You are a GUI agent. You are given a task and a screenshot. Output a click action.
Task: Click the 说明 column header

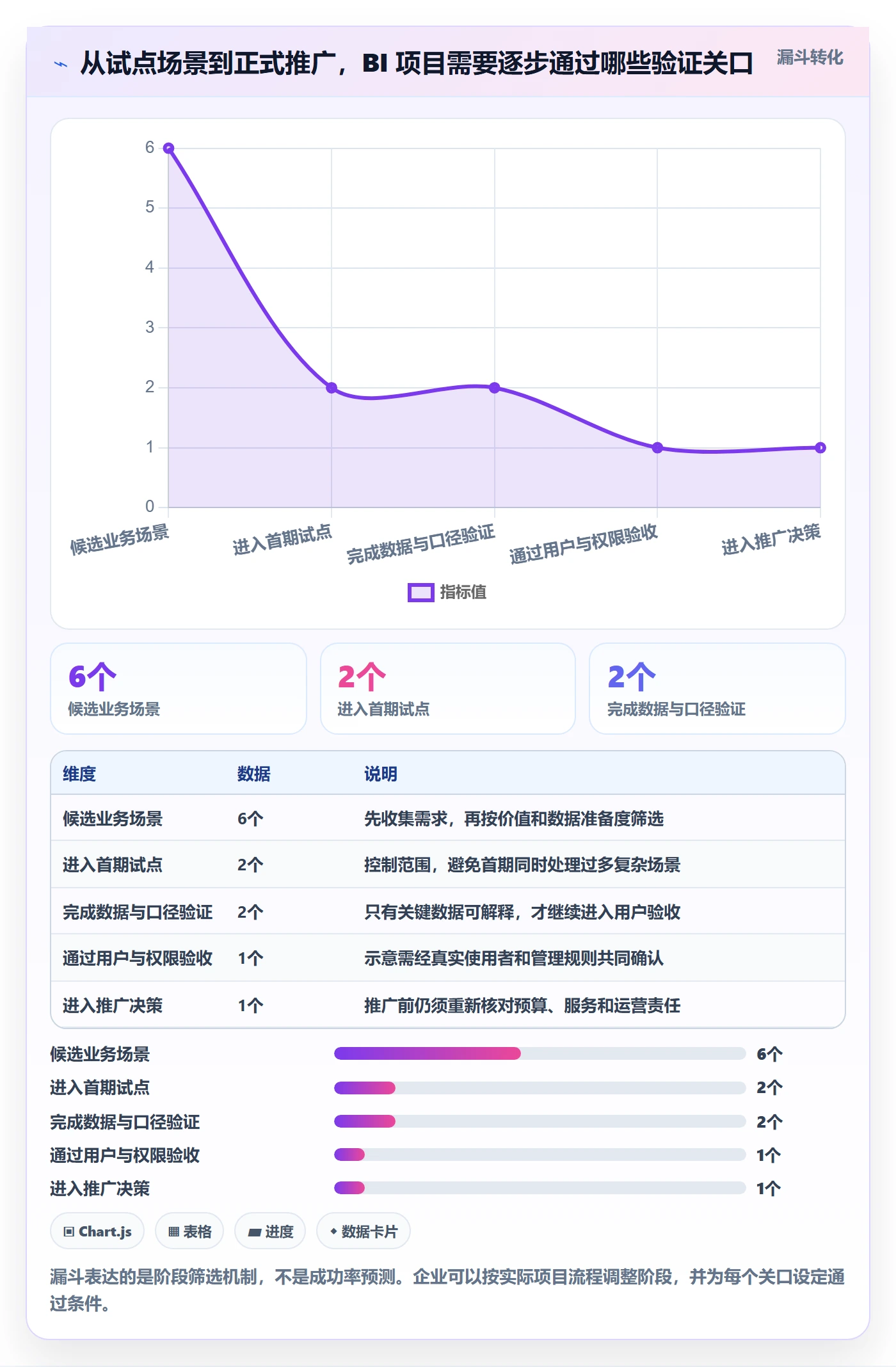click(x=381, y=774)
